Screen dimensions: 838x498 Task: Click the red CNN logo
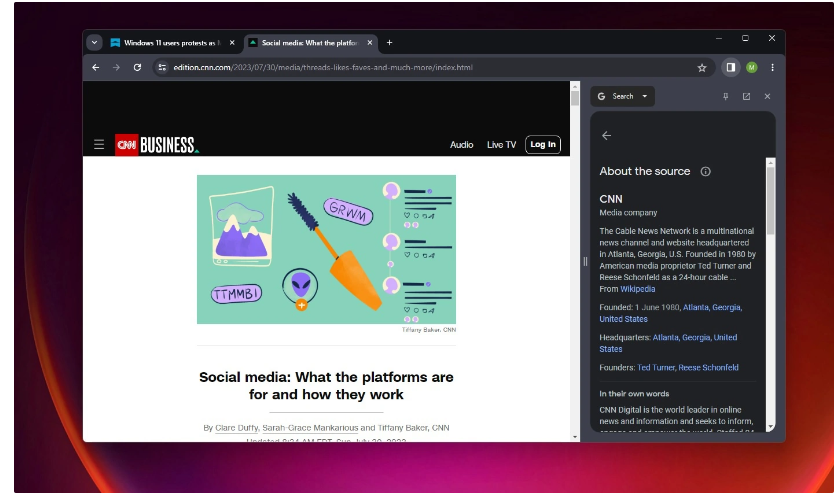[127, 145]
